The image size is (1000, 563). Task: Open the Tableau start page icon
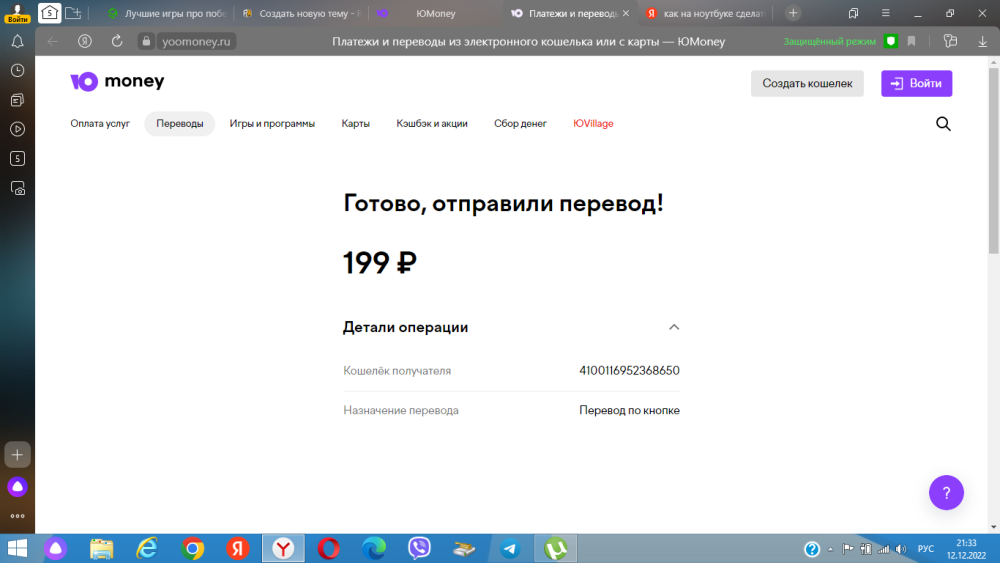pos(49,13)
